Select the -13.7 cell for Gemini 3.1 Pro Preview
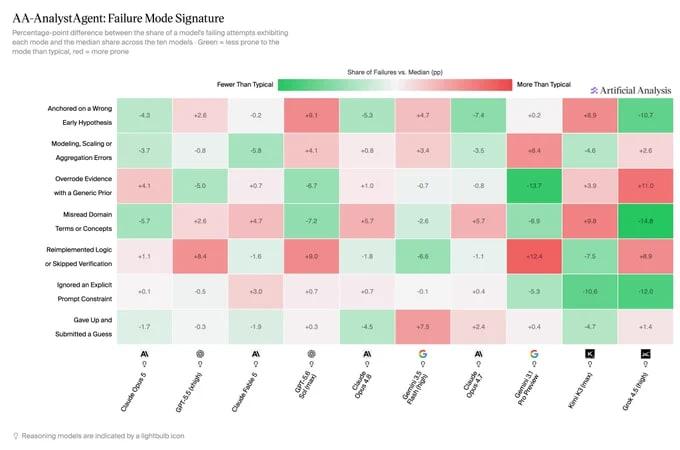Viewport: 680px width, 450px height. 534,186
